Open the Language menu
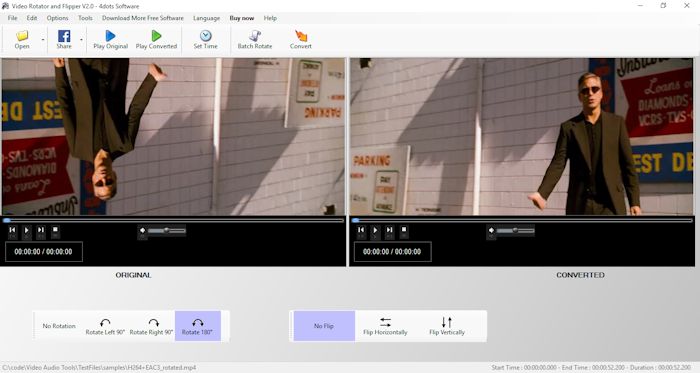The height and width of the screenshot is (373, 700). tap(206, 18)
